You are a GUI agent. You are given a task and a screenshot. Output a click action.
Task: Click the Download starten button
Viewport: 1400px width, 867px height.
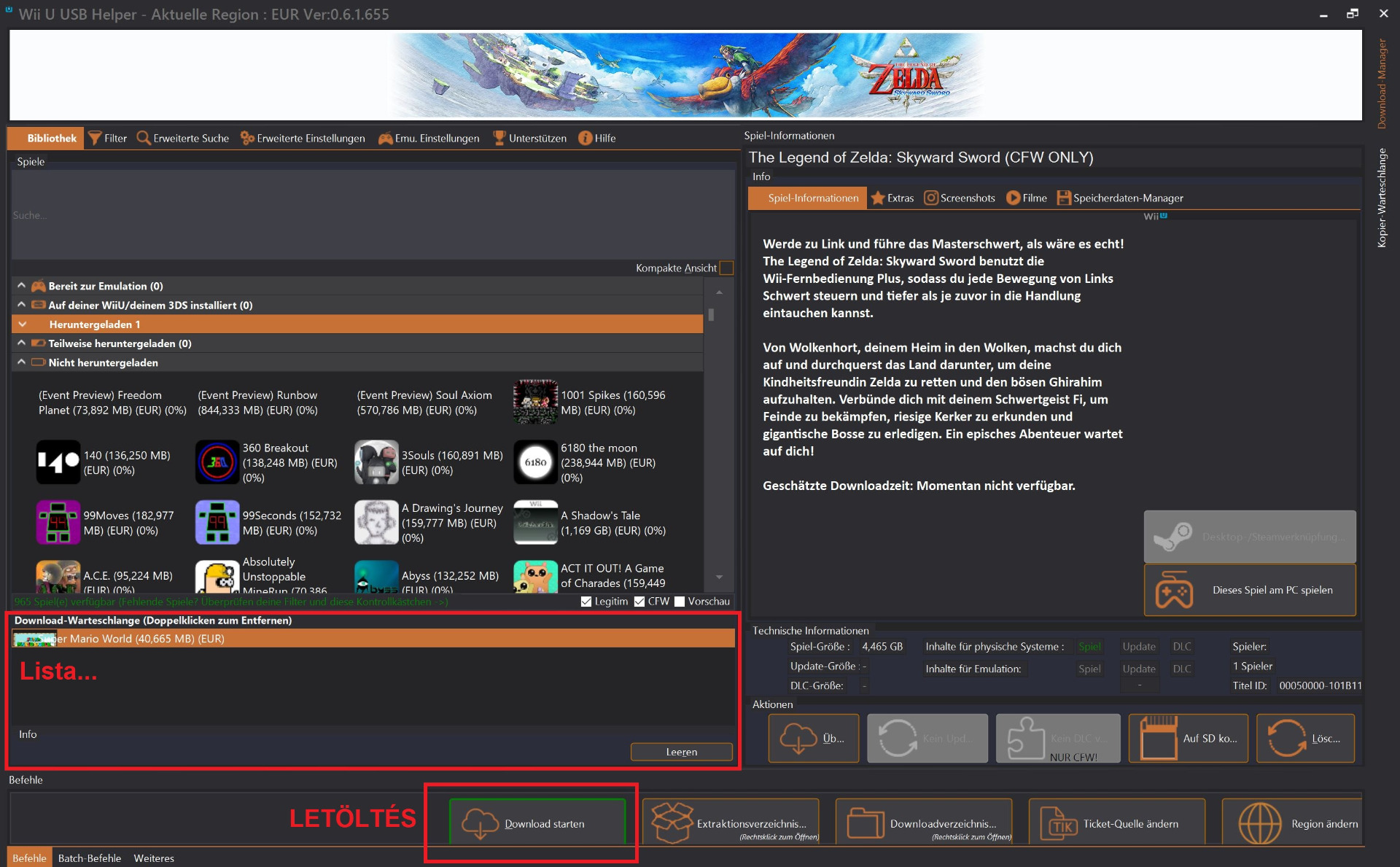coord(537,823)
